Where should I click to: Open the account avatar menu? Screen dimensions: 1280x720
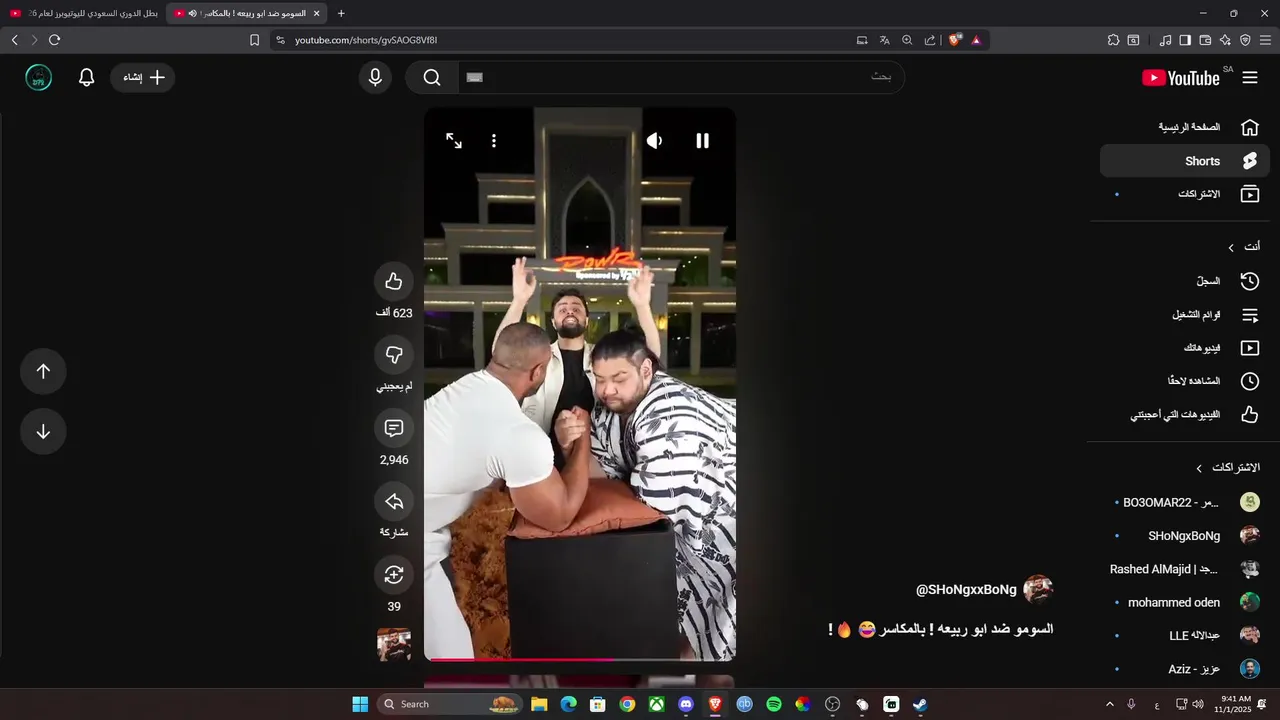(x=38, y=78)
